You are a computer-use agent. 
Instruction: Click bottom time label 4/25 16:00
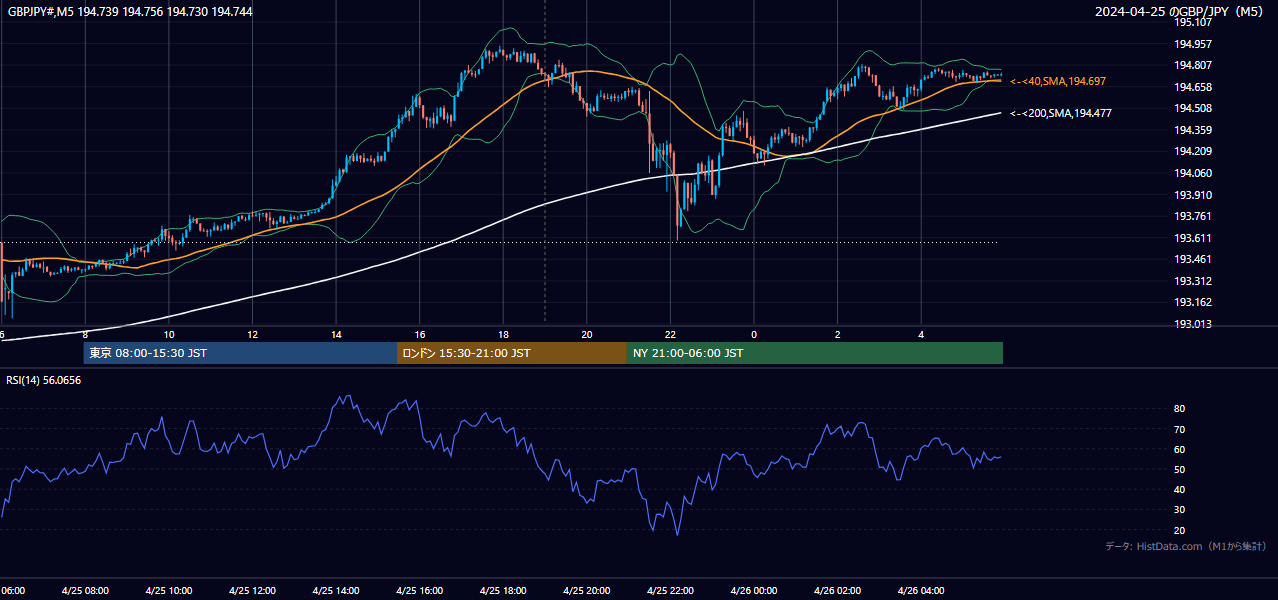(419, 591)
